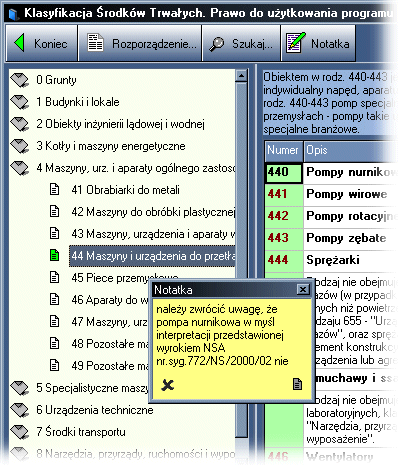Click document icon next to 43 Maszyny
Viewport: 398px width, 465px height.
(54, 234)
